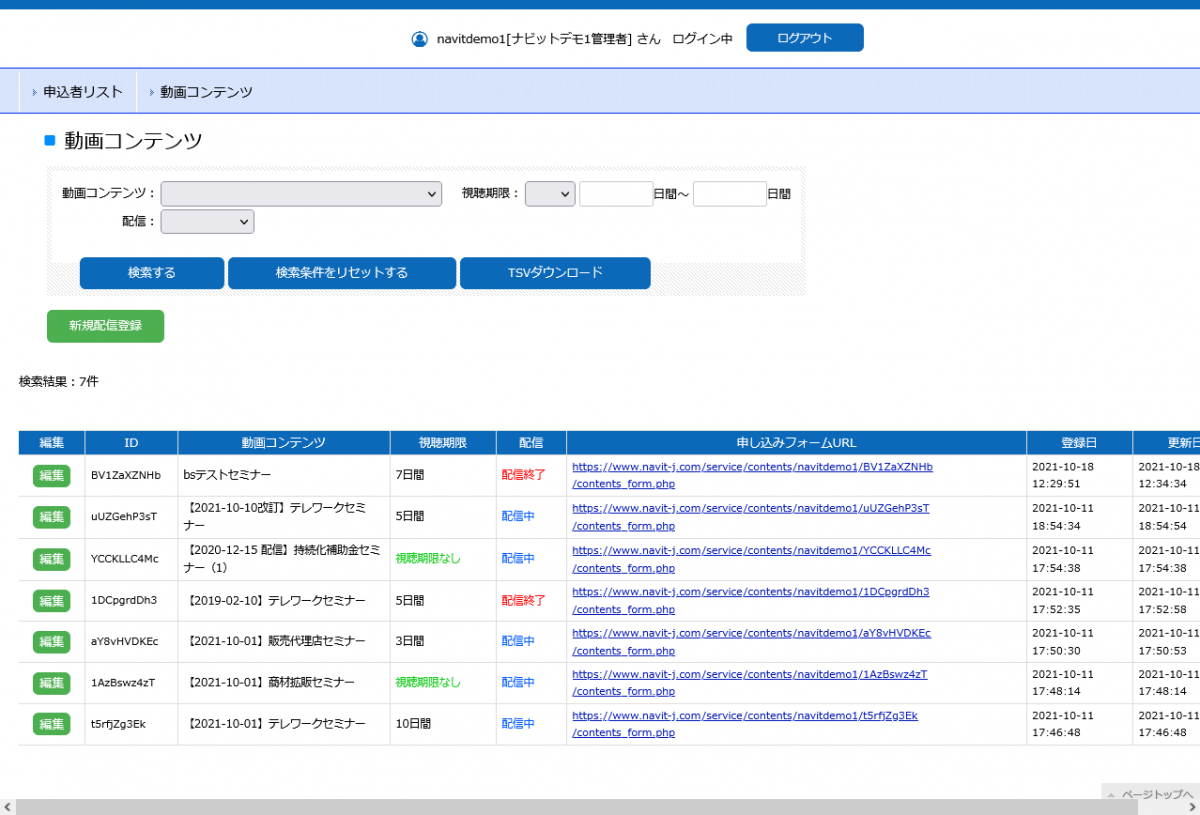Click the horizontal scrollbar at the bottom
The height and width of the screenshot is (815, 1200).
[x=600, y=807]
